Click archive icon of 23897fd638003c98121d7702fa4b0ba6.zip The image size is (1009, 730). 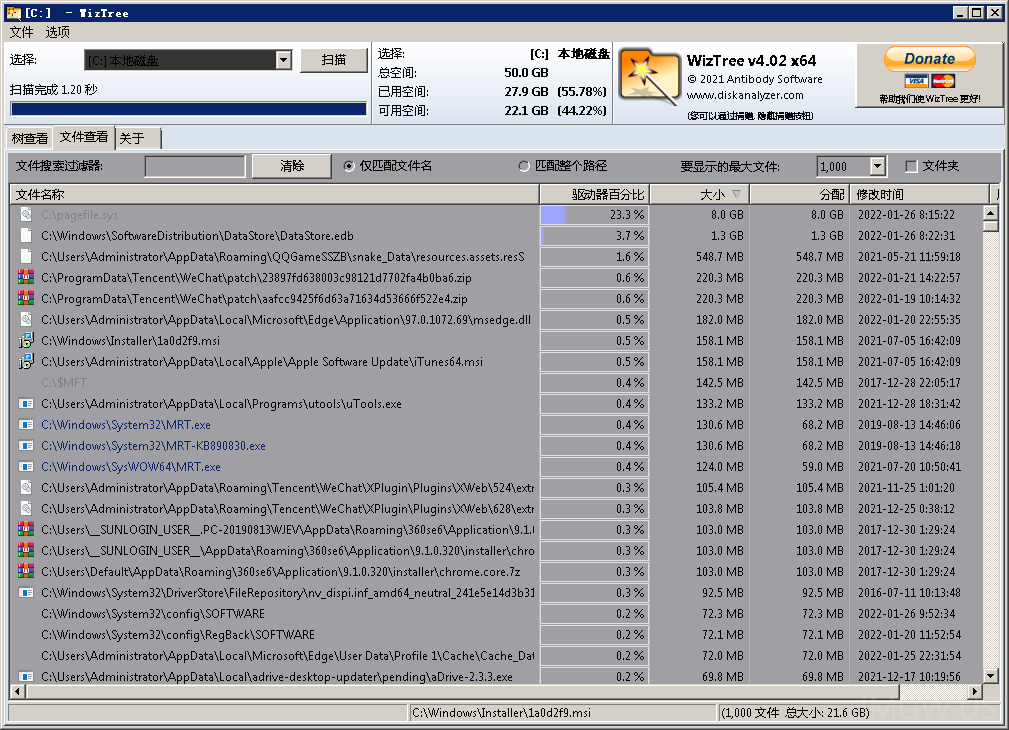pos(26,277)
